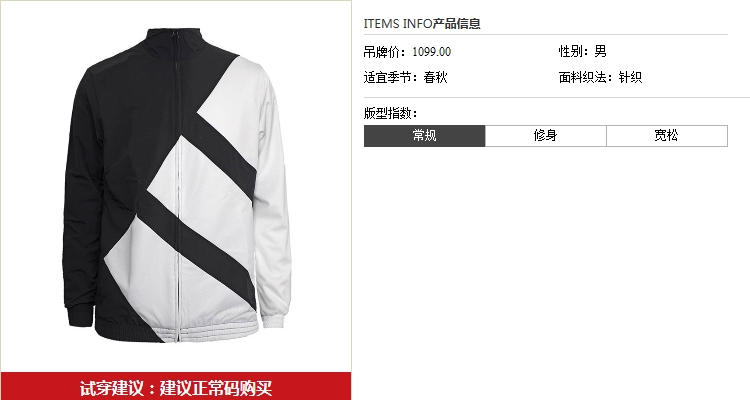Select the 修身 fit option
This screenshot has height=400, width=750.
(x=546, y=136)
